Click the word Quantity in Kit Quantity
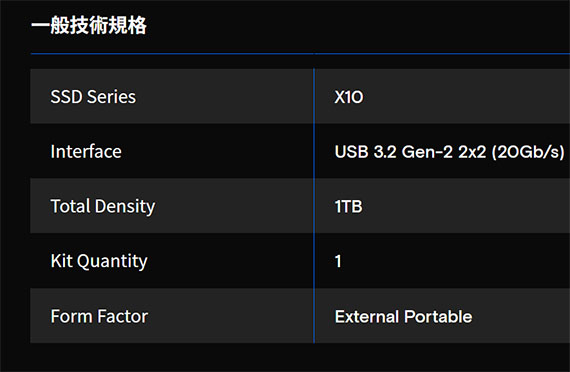The width and height of the screenshot is (570, 372). 112,261
